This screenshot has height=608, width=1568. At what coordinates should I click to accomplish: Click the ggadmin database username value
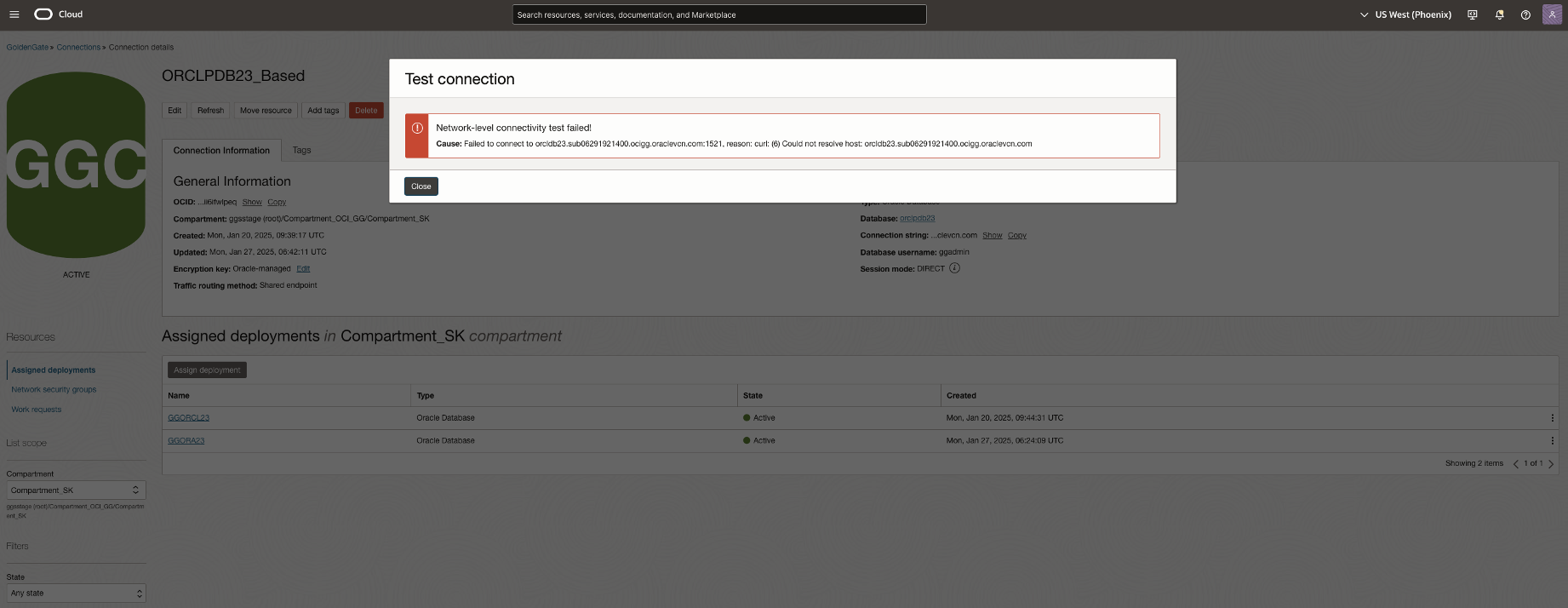[x=954, y=252]
